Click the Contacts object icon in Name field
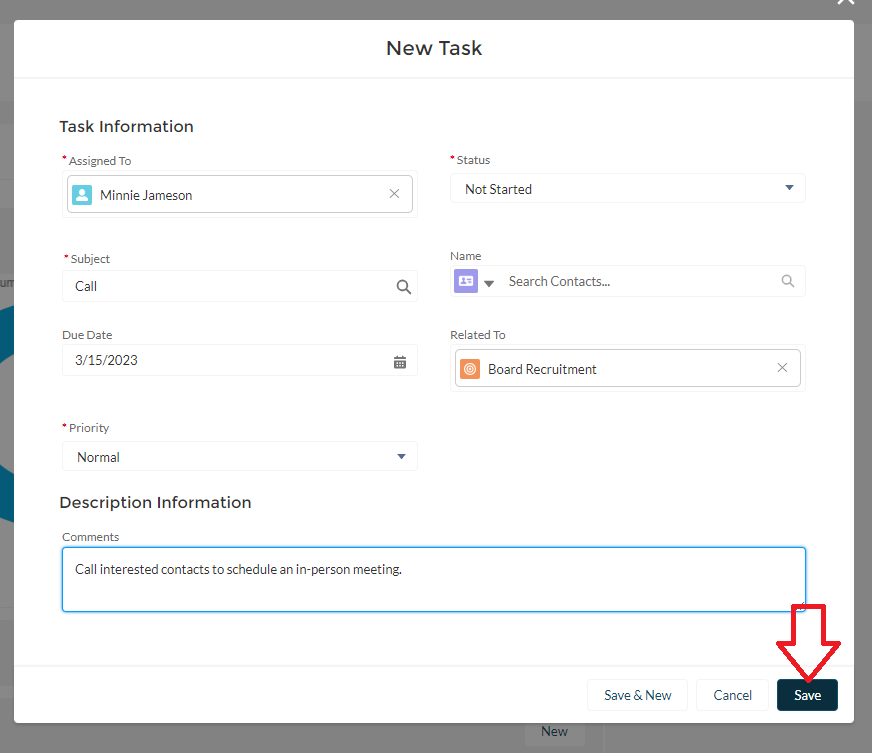Image resolution: width=872 pixels, height=753 pixels. click(x=466, y=282)
